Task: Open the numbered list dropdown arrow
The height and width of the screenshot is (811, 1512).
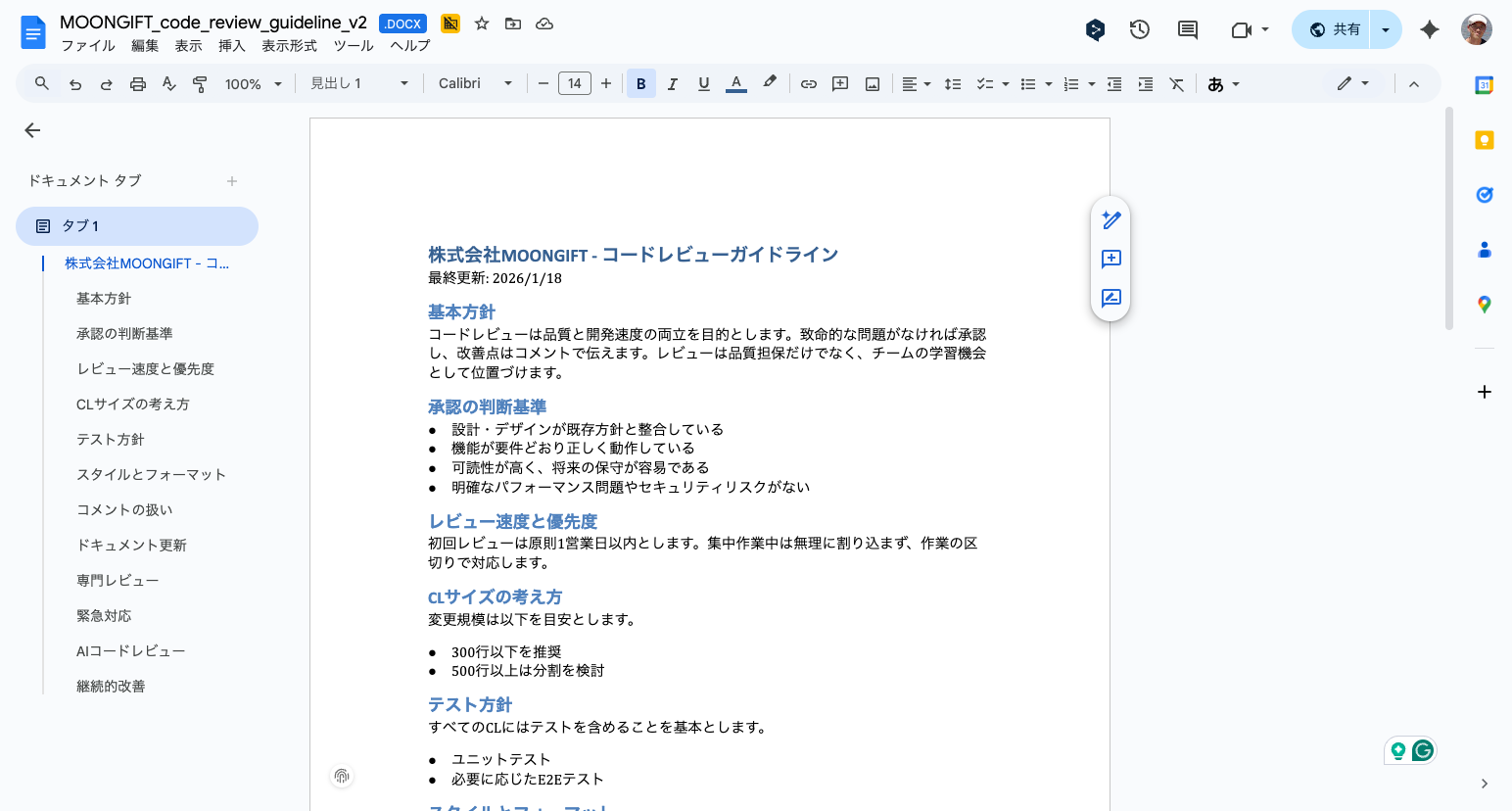Action: pyautogui.click(x=1092, y=84)
